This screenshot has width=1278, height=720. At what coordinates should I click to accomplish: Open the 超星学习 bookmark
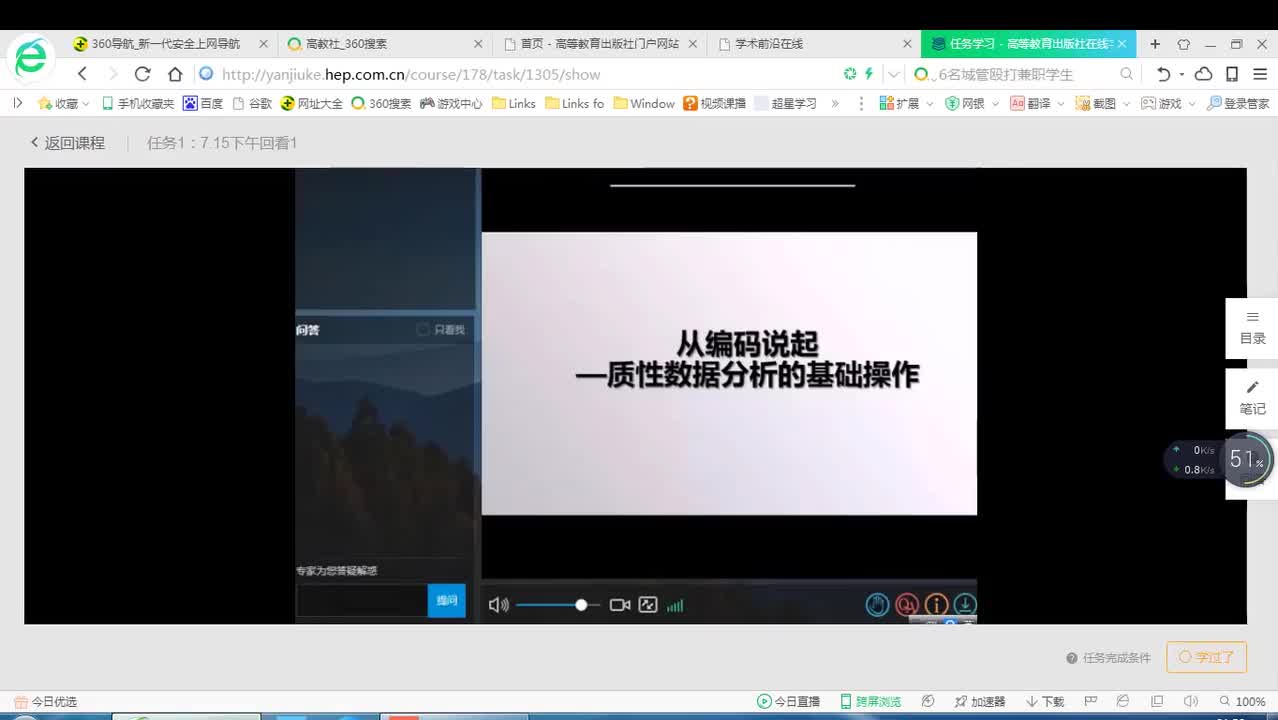click(x=786, y=103)
